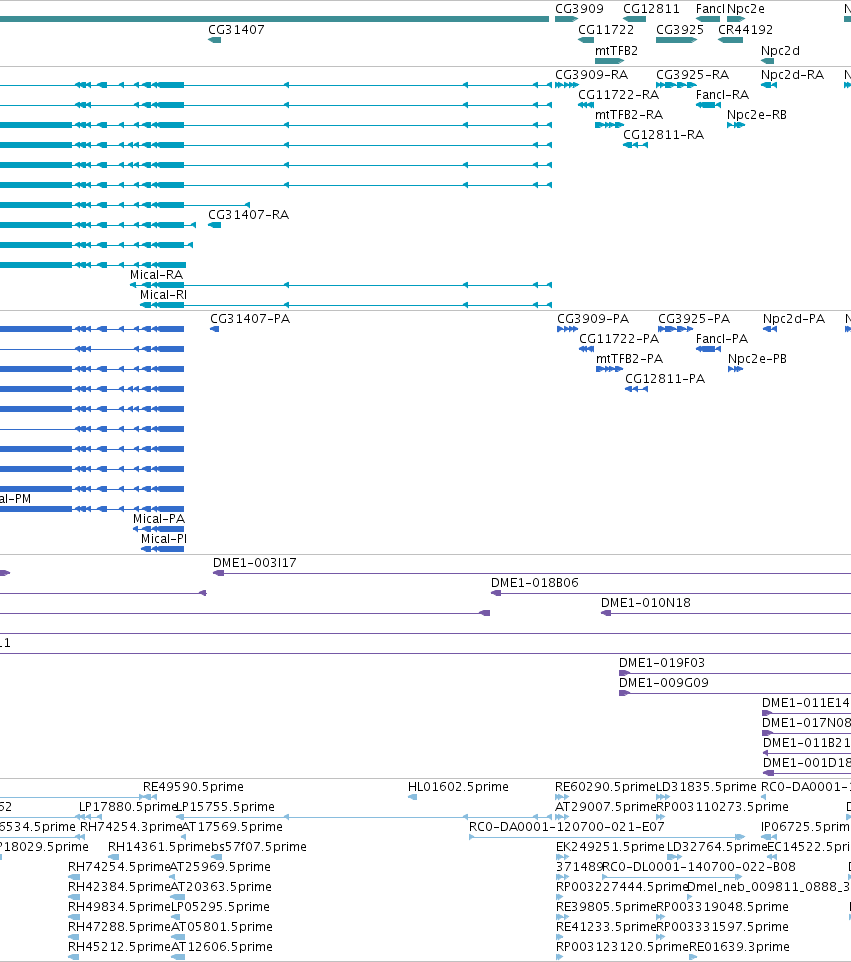Image resolution: width=851 pixels, height=962 pixels.
Task: Select the RE60290.5prime EST label
Action: click(606, 787)
